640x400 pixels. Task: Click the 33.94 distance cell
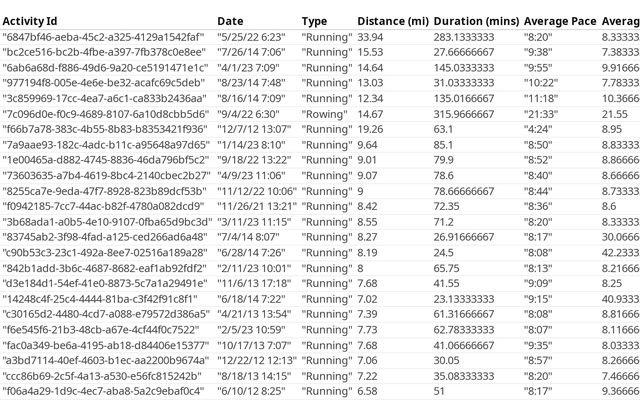pos(370,36)
